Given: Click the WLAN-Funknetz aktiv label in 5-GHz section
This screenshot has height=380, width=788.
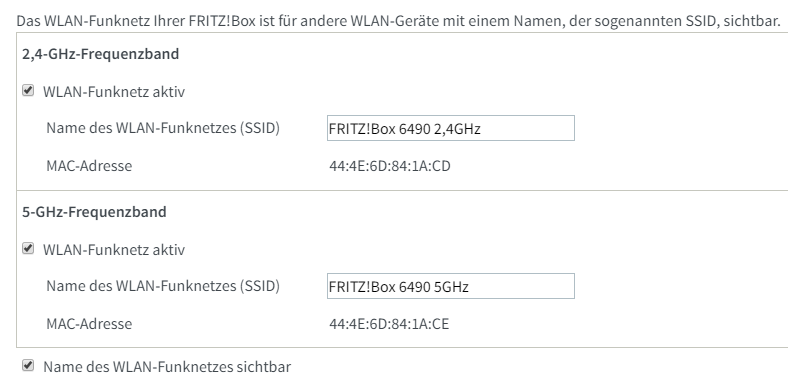Looking at the screenshot, I should (114, 250).
